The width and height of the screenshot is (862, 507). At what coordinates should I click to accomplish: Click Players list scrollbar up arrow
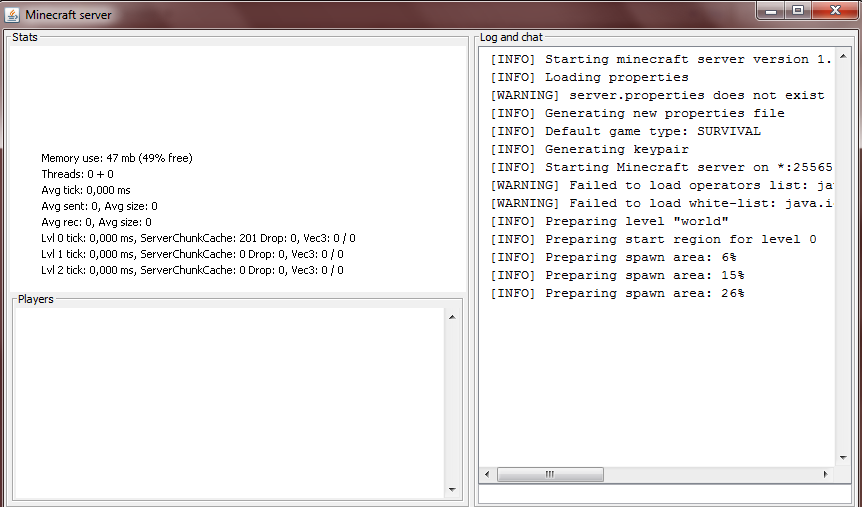pos(452,317)
